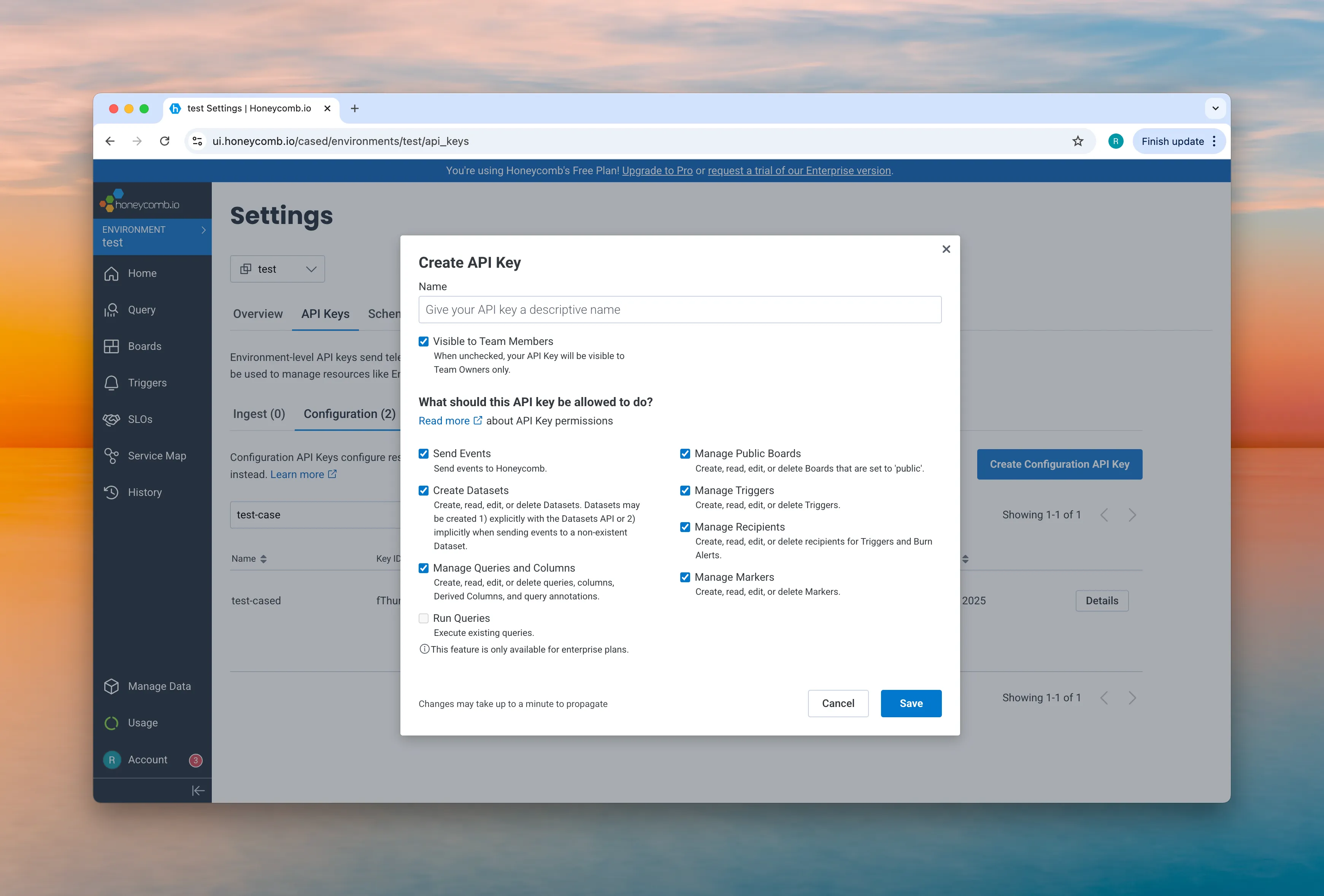Open Manage Data in the sidebar
Viewport: 1324px width, 896px height.
pyautogui.click(x=160, y=686)
